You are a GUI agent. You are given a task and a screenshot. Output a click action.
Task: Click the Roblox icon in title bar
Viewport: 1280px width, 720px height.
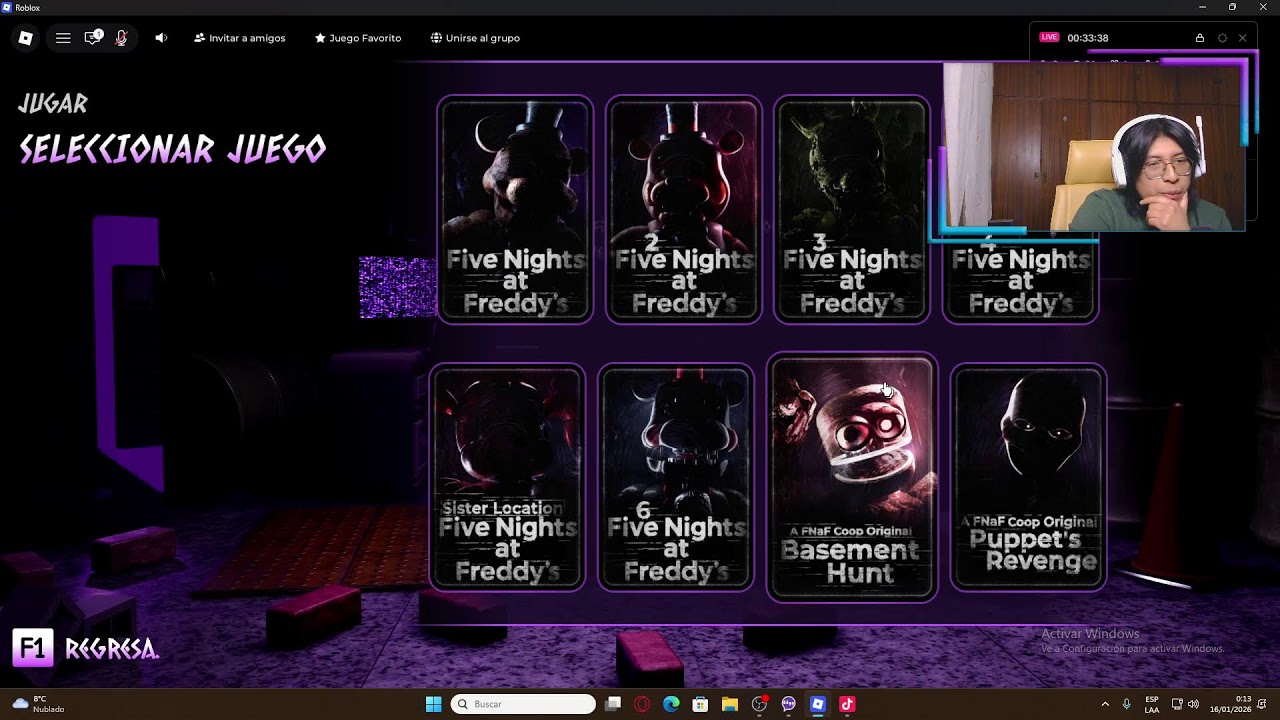pyautogui.click(x=7, y=7)
